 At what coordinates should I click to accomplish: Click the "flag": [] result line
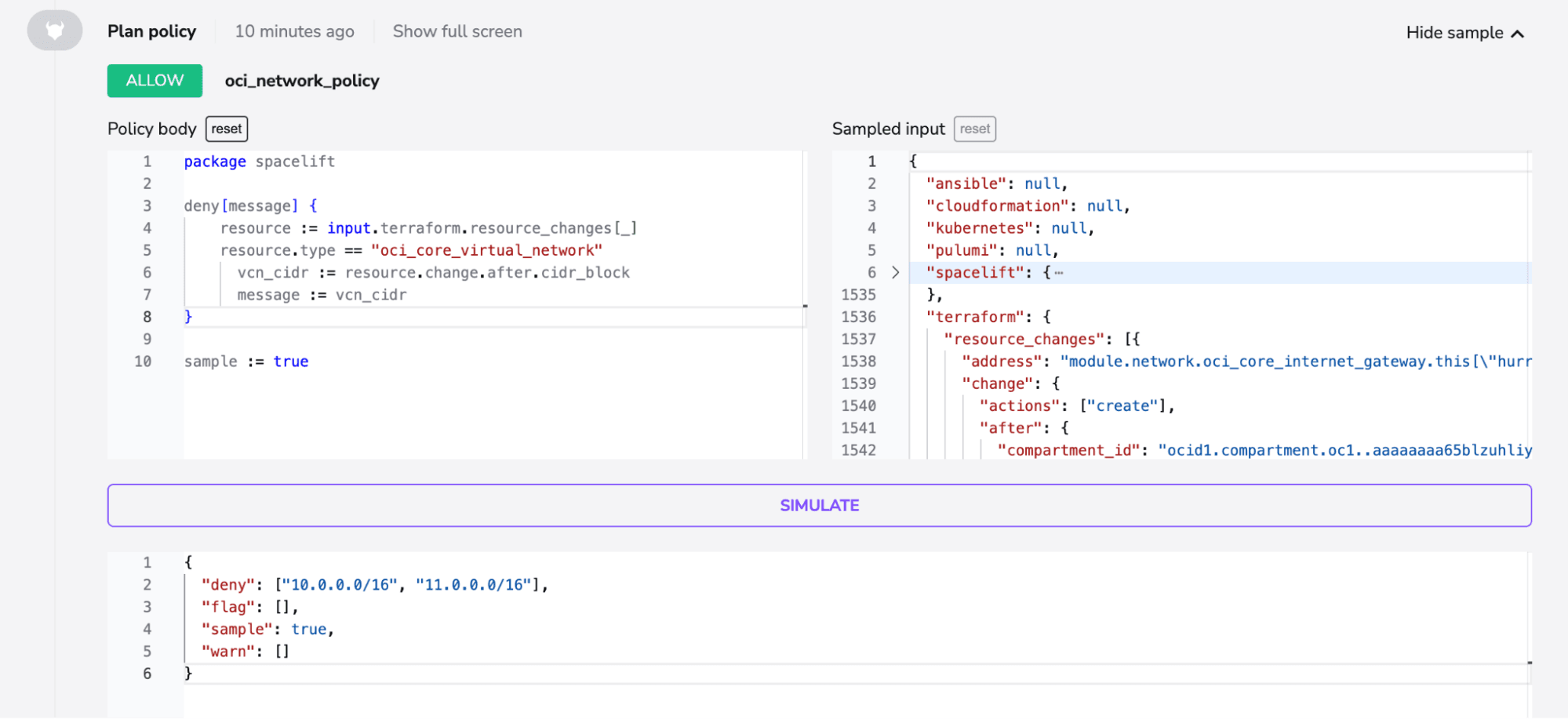click(x=250, y=607)
